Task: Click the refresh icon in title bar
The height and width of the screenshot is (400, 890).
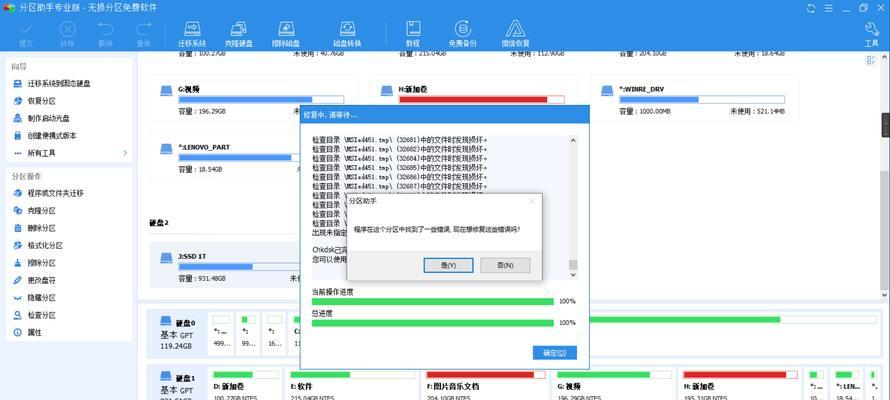Action: click(x=811, y=8)
